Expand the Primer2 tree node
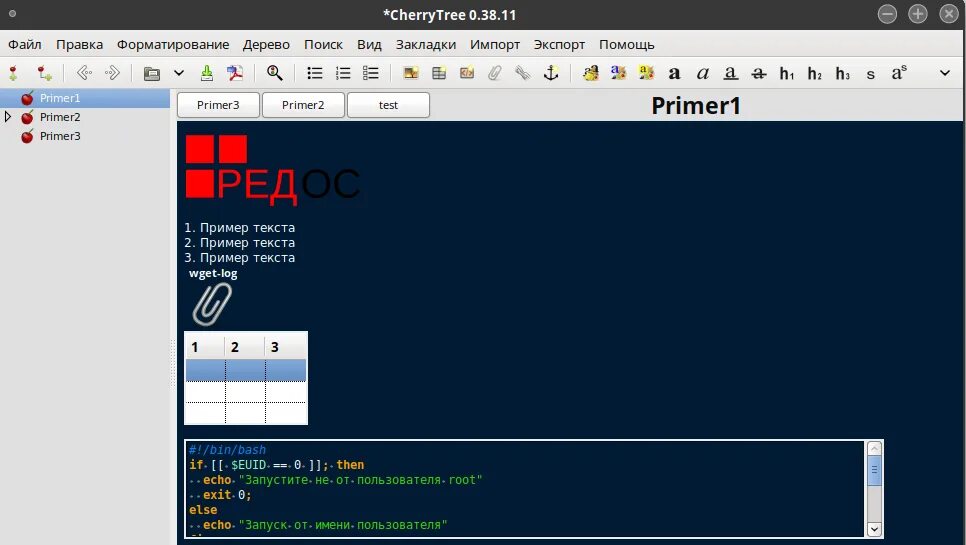The height and width of the screenshot is (545, 966). click(x=8, y=116)
